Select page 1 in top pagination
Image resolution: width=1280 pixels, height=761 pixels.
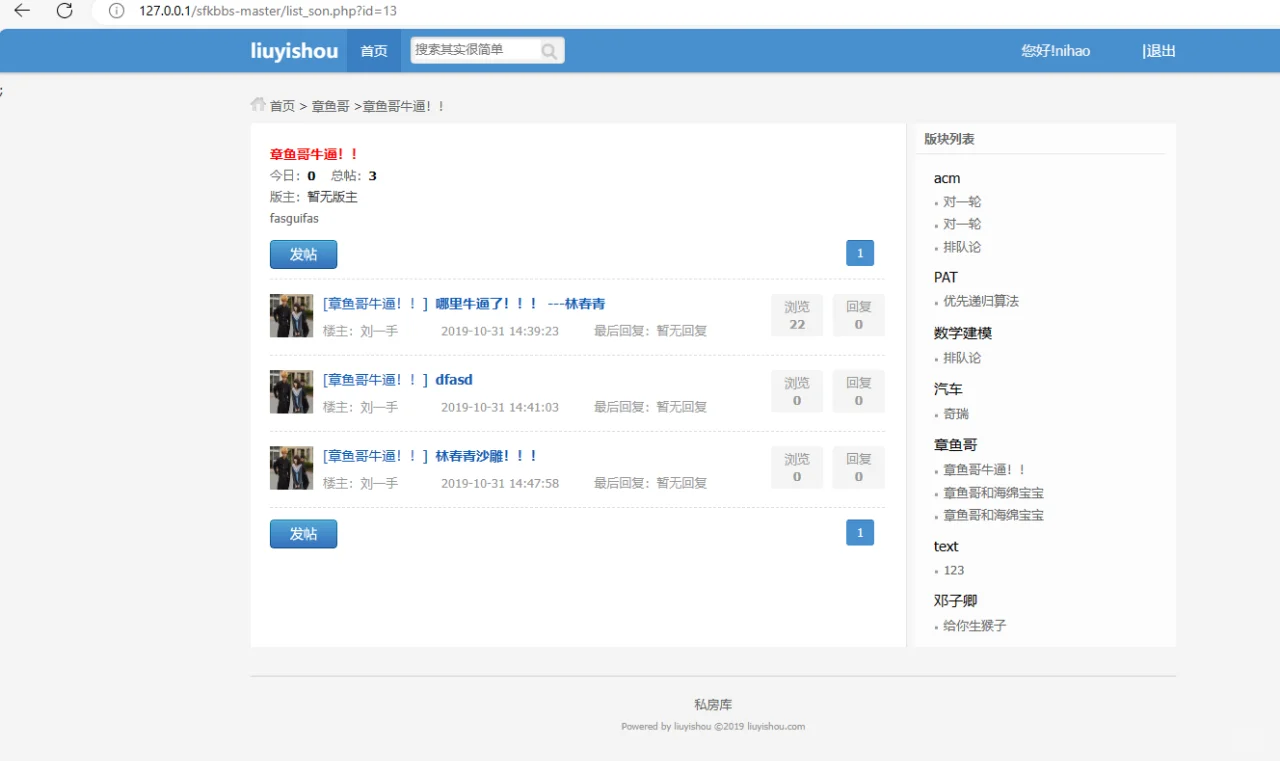(x=859, y=253)
